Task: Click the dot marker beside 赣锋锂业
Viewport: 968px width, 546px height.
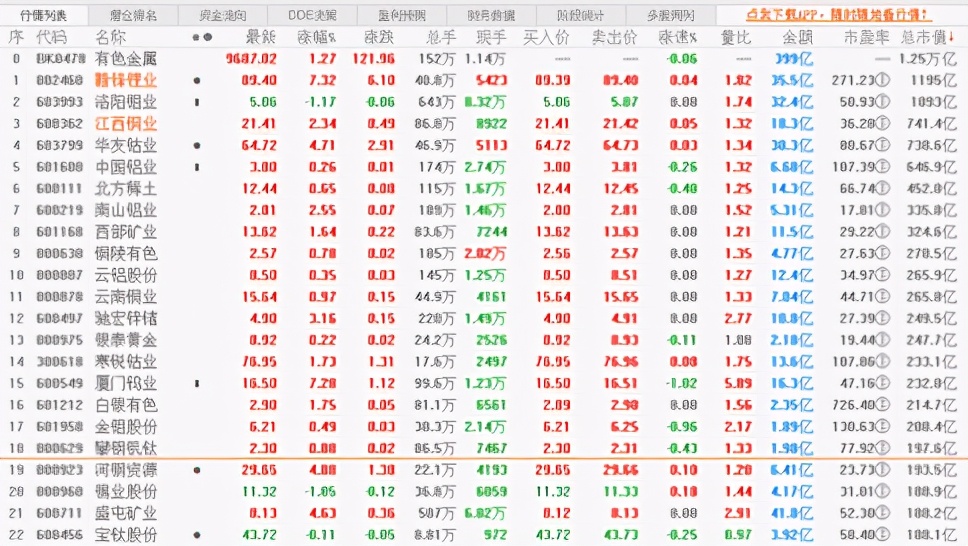Action: 196,80
